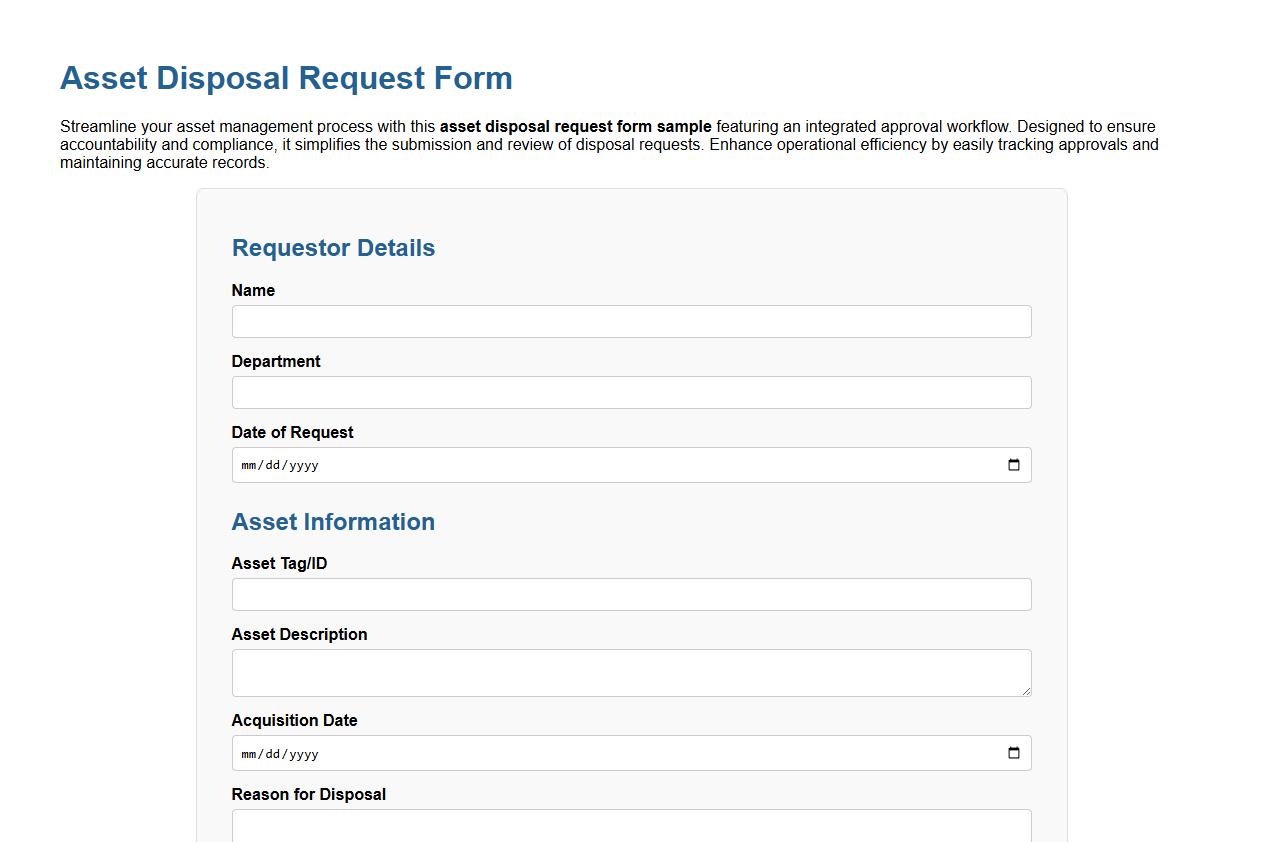This screenshot has width=1263, height=842.
Task: Click inside the Asset Description text area
Action: (631, 672)
